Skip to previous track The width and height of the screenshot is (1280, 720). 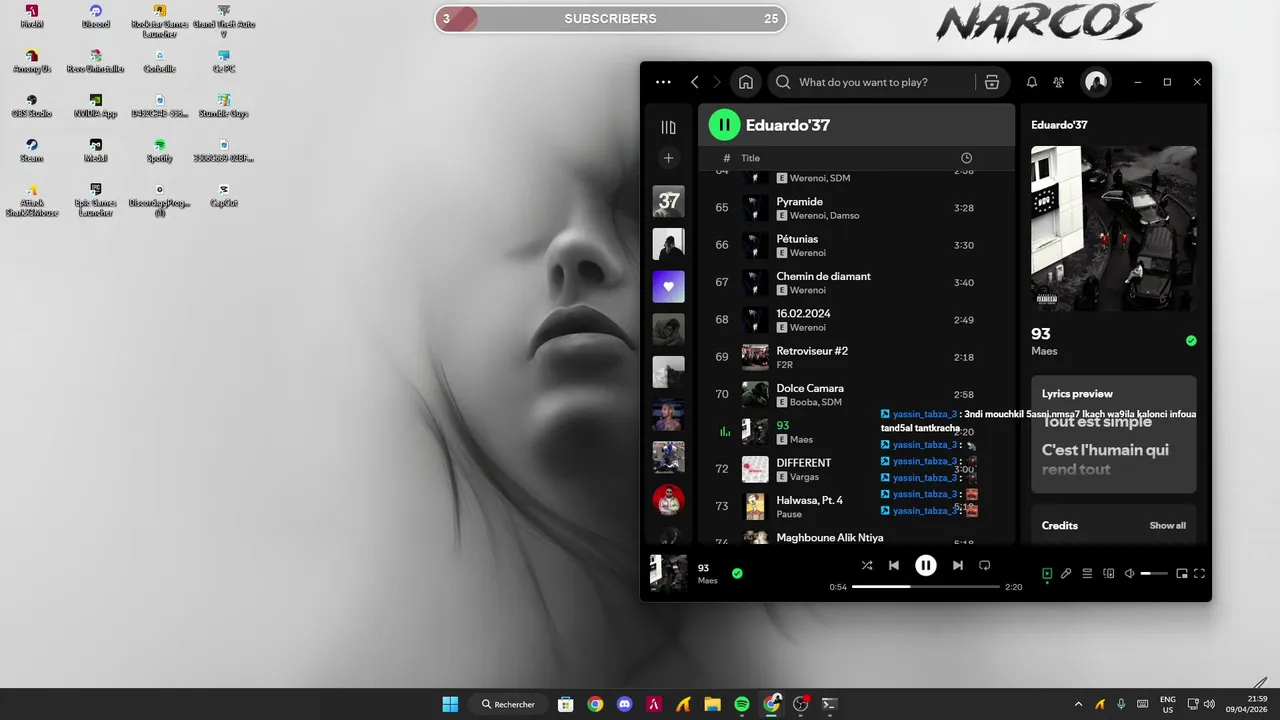coord(894,565)
